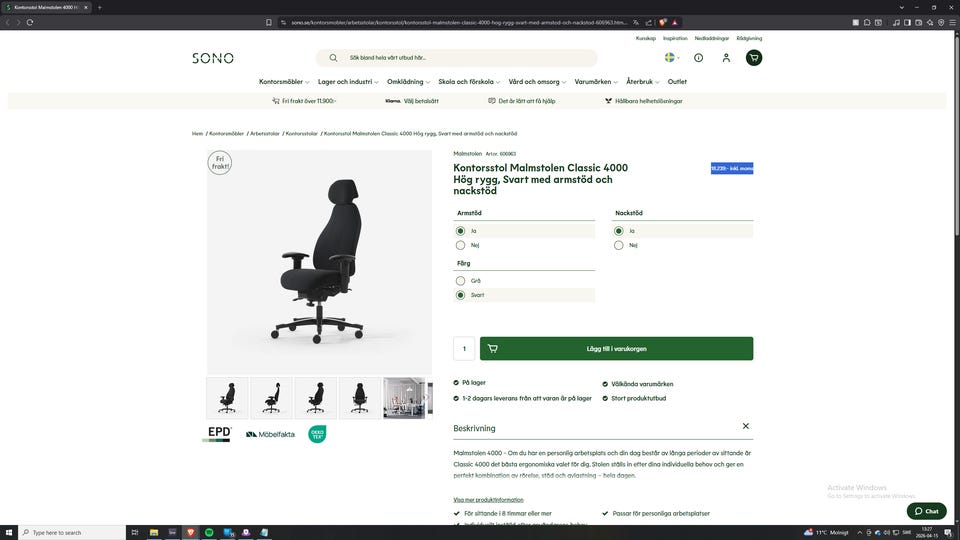
Task: Open the Chat widget
Action: pyautogui.click(x=926, y=511)
